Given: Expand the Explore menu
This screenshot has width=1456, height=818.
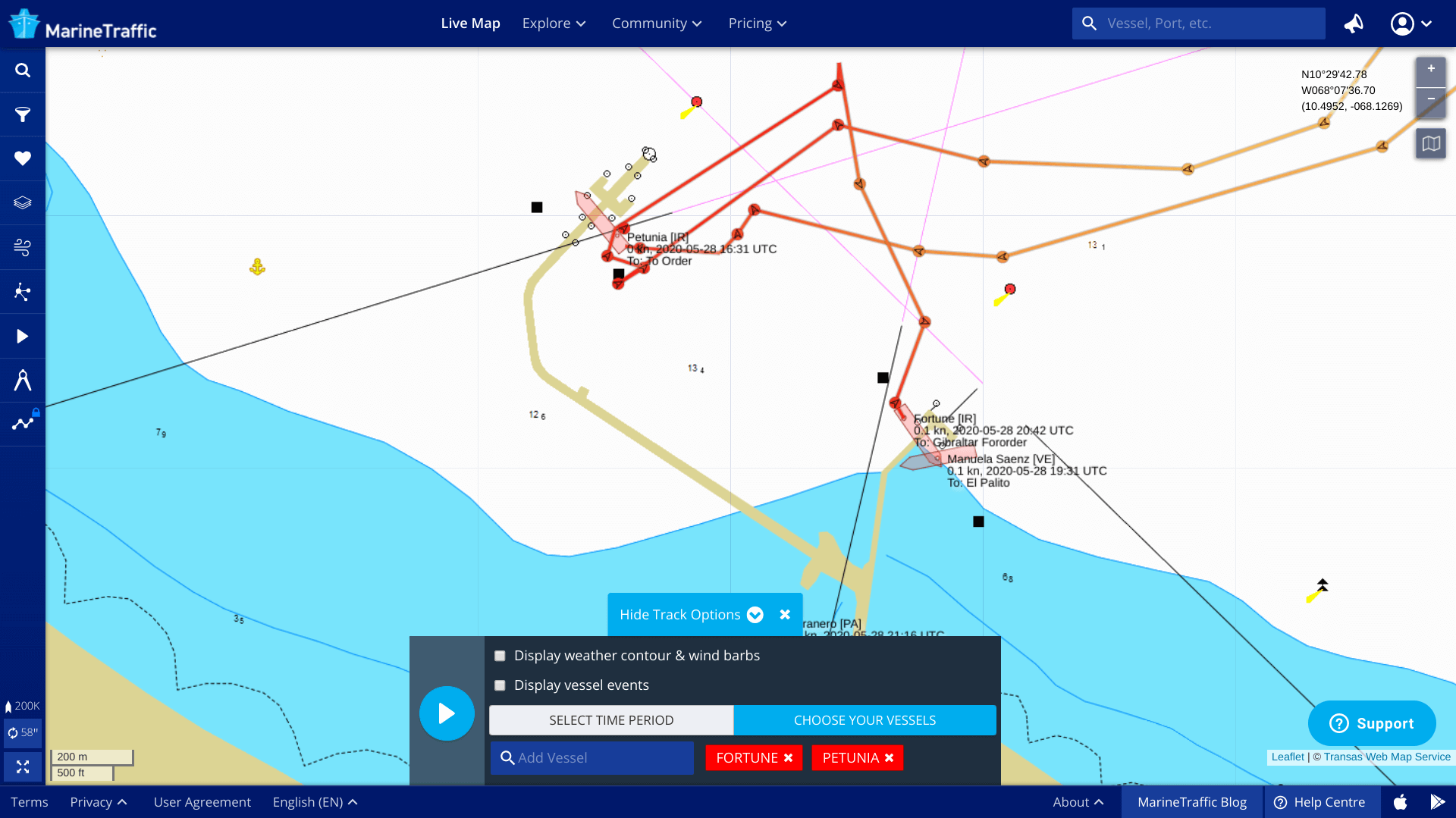Looking at the screenshot, I should pyautogui.click(x=554, y=24).
